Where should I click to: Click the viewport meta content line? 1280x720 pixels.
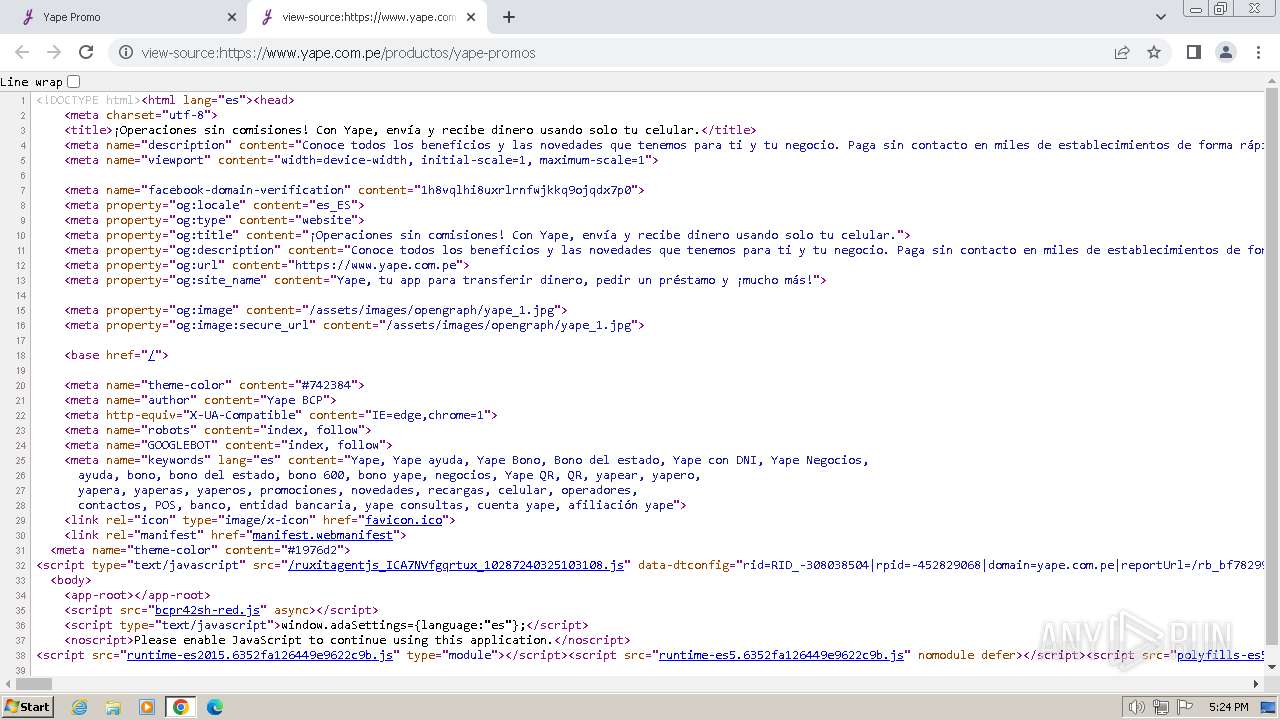(x=362, y=160)
